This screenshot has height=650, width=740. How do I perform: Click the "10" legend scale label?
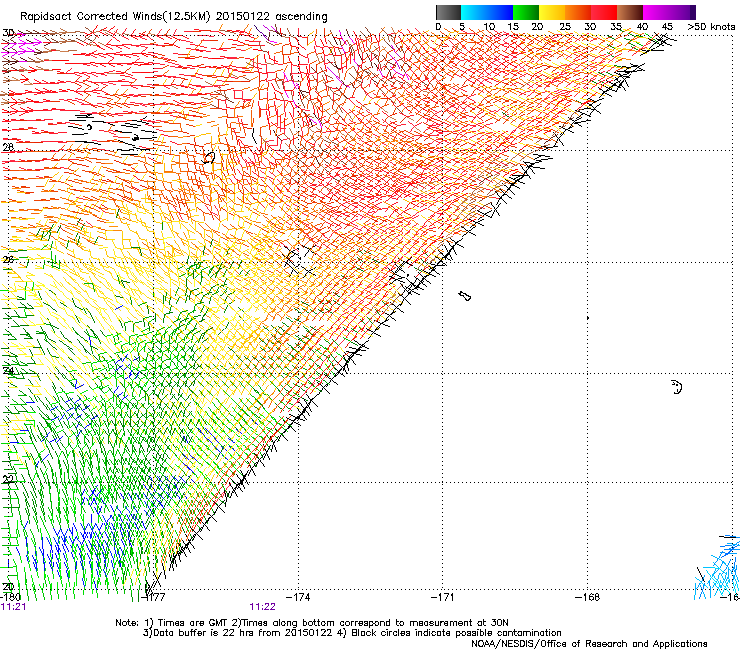coord(489,27)
